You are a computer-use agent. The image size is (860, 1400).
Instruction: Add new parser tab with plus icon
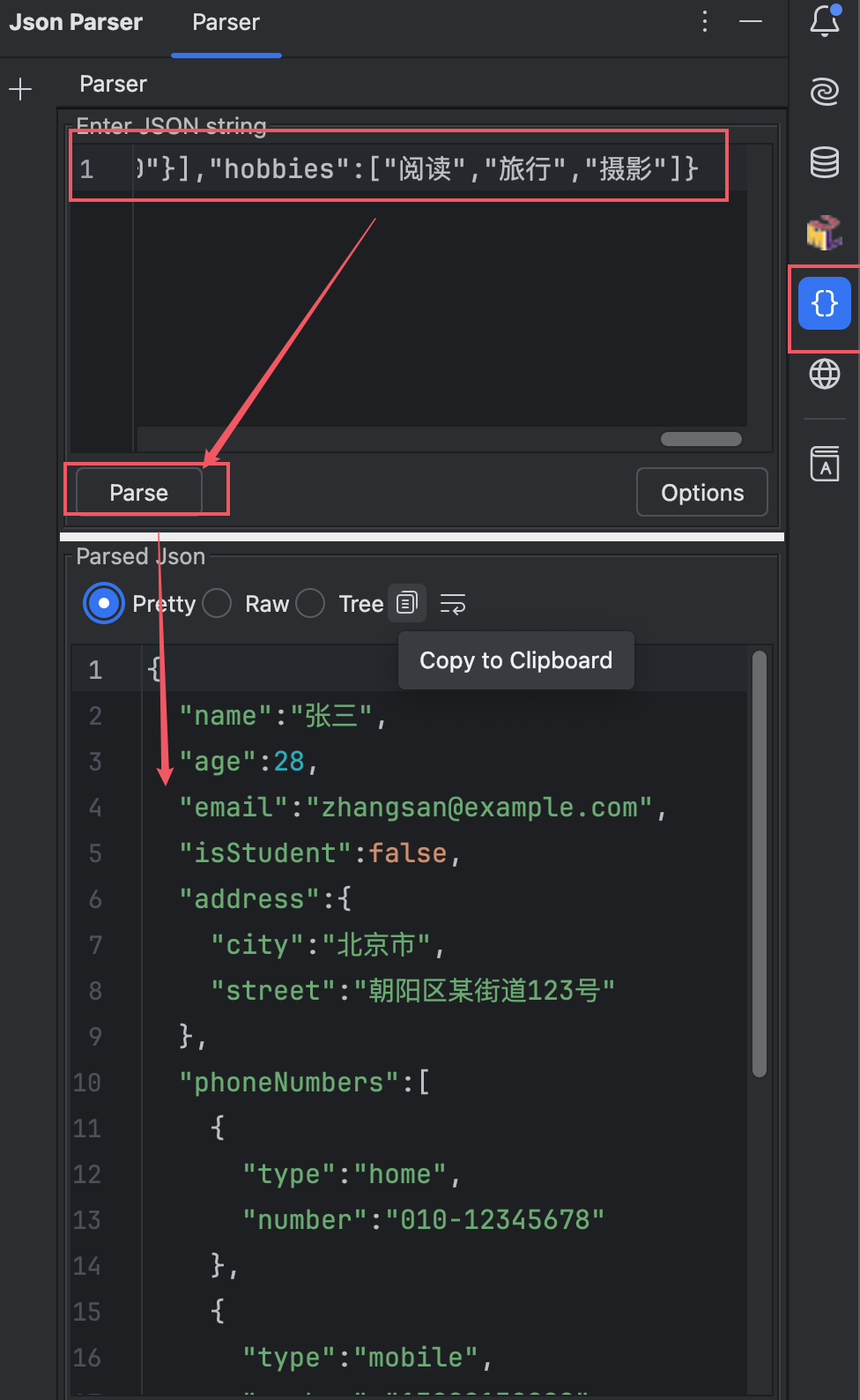coord(20,88)
